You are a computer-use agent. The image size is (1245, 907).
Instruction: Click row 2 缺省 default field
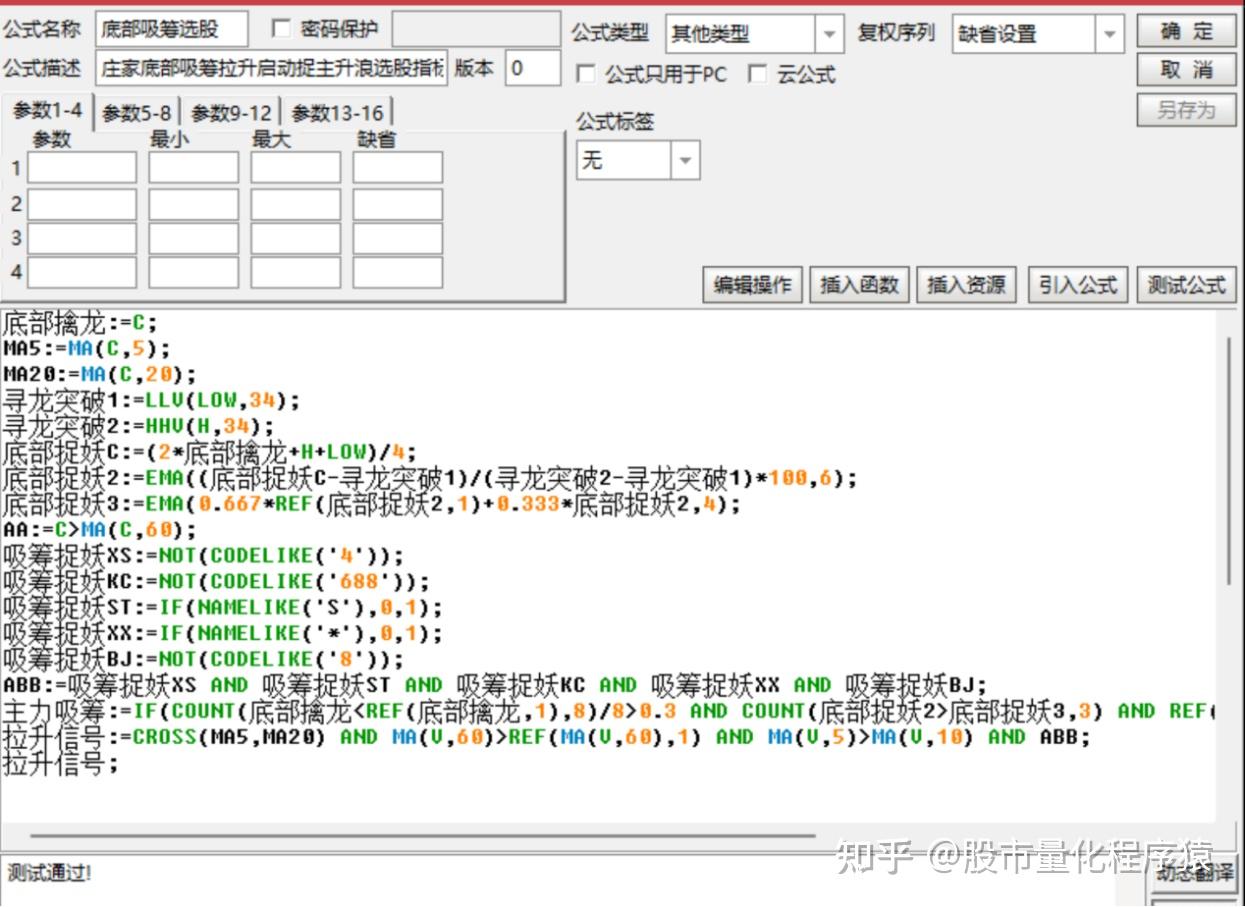coord(398,204)
